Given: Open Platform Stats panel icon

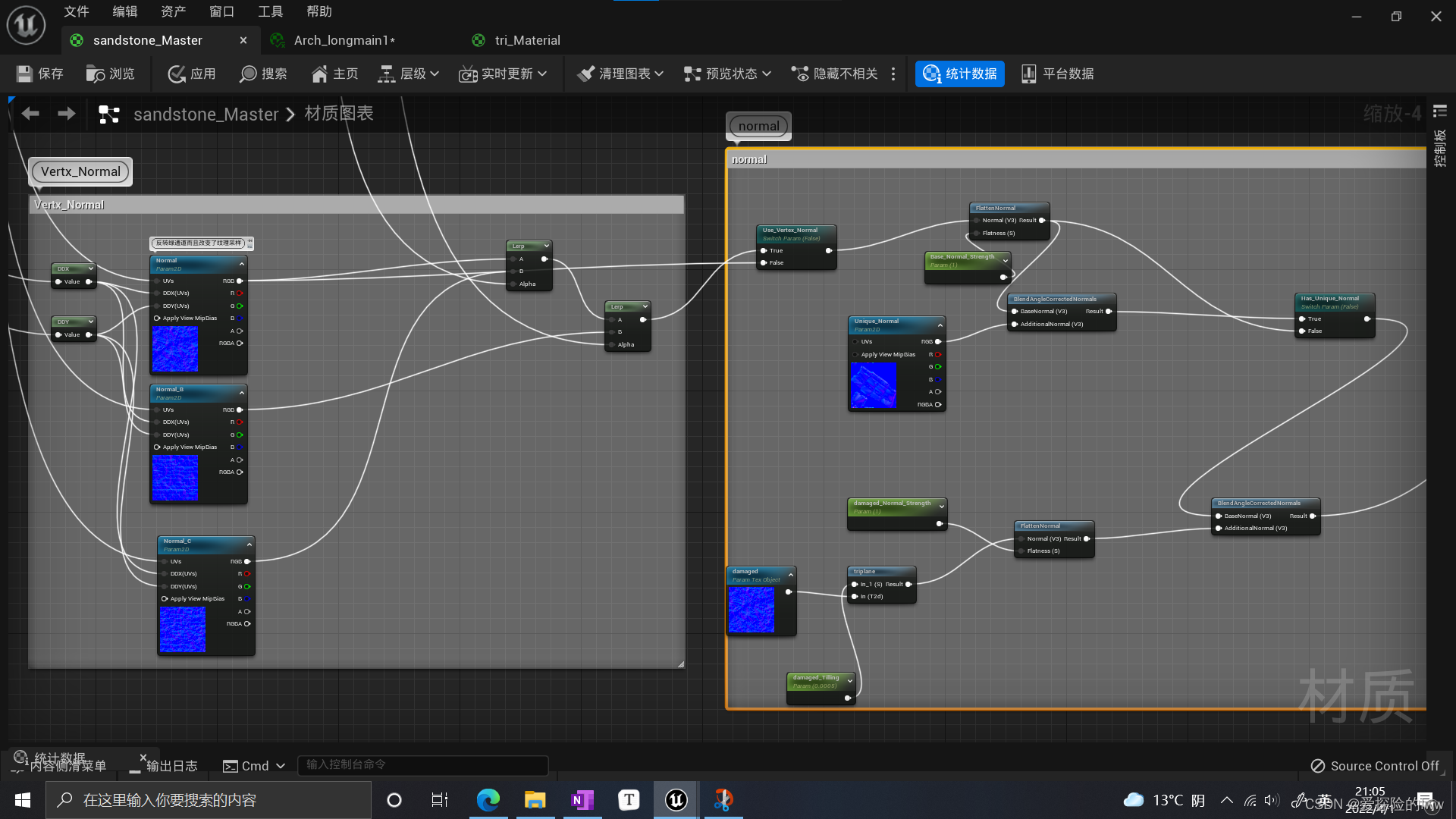Looking at the screenshot, I should pos(1028,74).
